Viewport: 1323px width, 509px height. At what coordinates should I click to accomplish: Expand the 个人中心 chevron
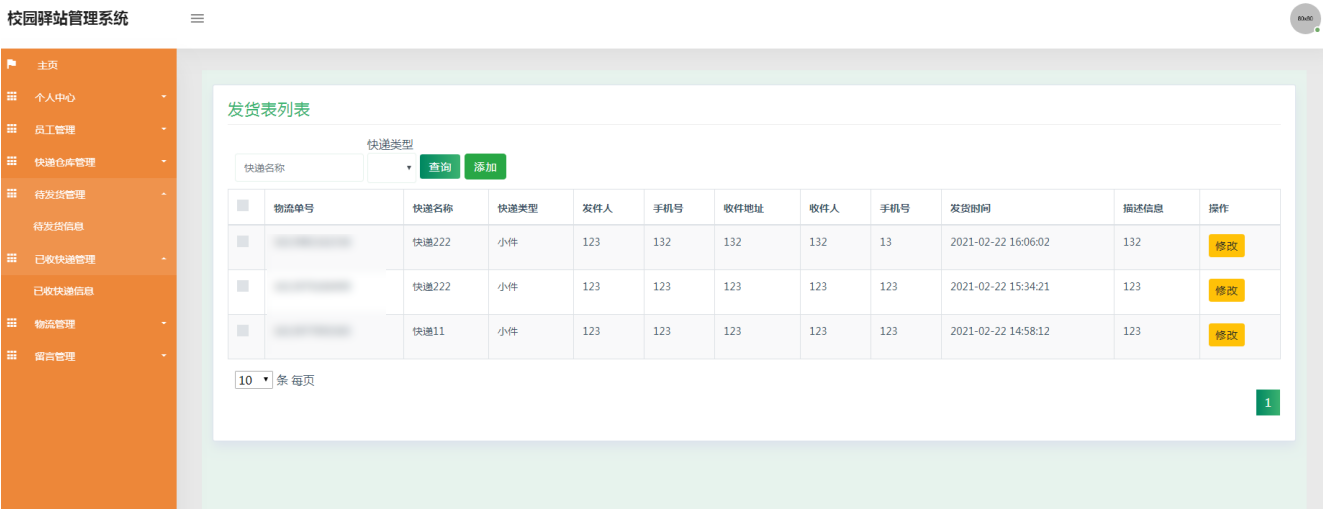point(164,97)
